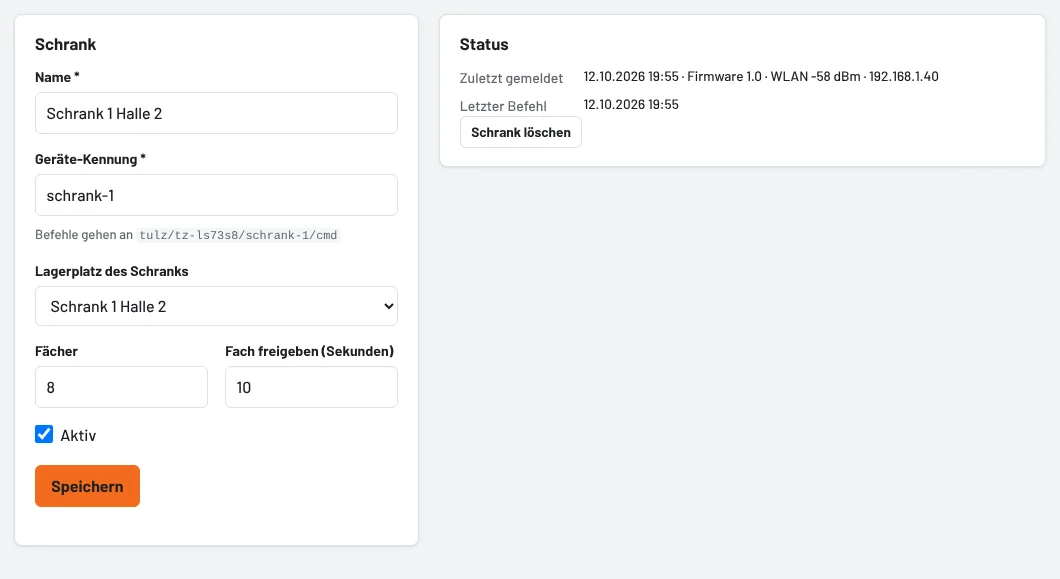Image resolution: width=1060 pixels, height=579 pixels.
Task: Click the Lagerplatz des Schranks label
Action: click(112, 271)
